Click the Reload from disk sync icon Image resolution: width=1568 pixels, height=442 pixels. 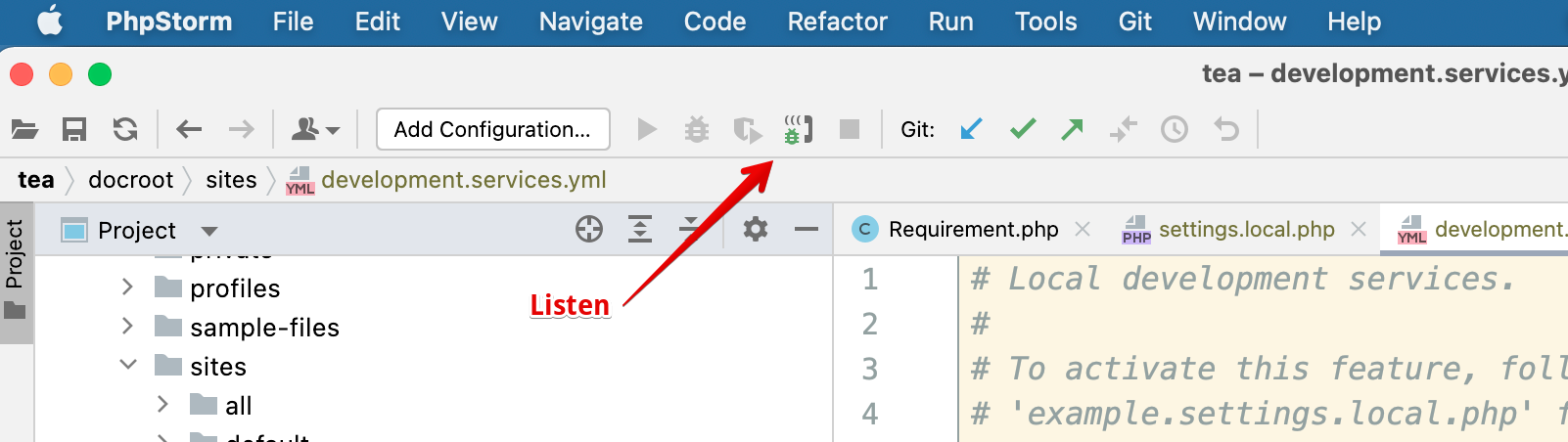(125, 129)
